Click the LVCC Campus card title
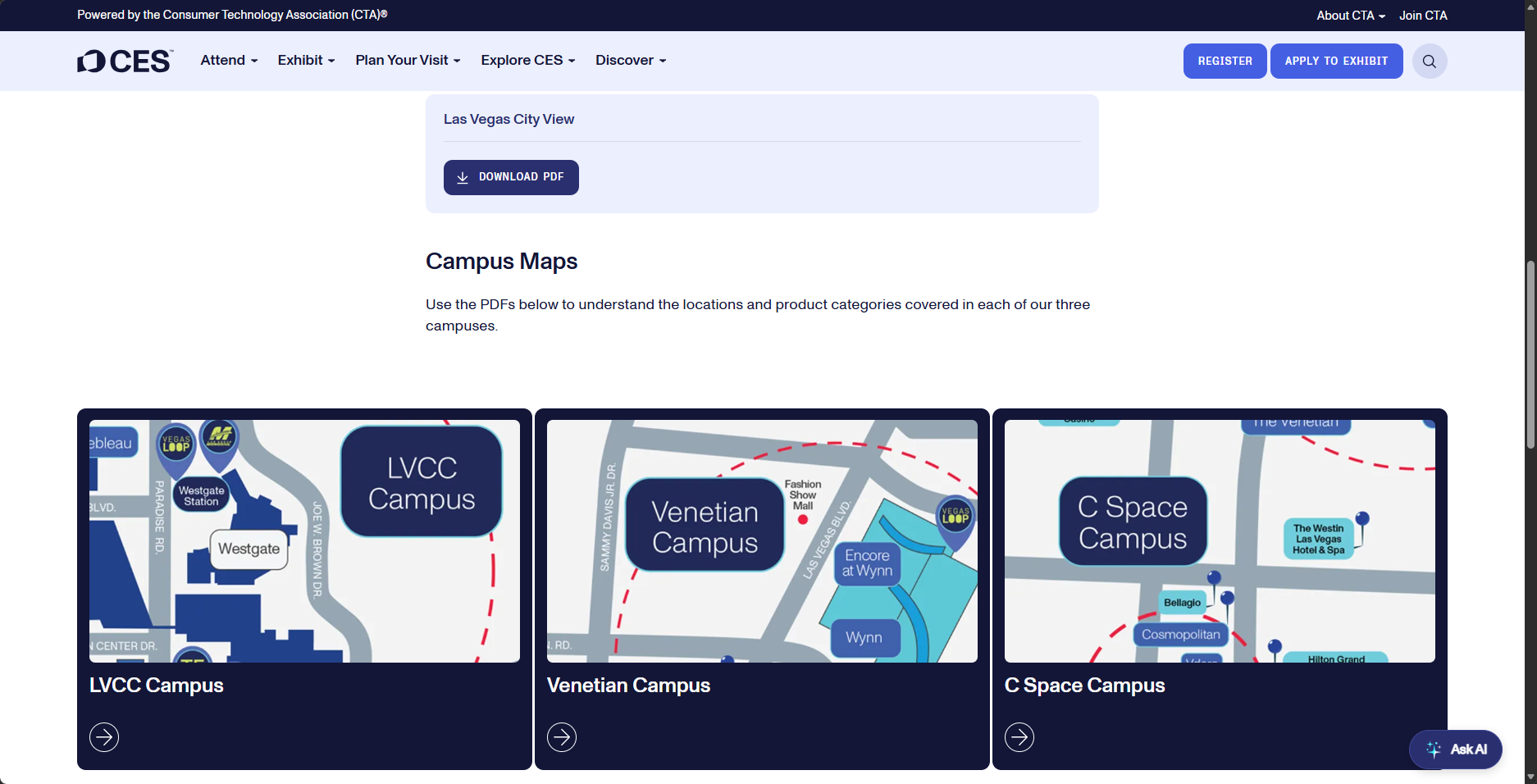 click(156, 686)
